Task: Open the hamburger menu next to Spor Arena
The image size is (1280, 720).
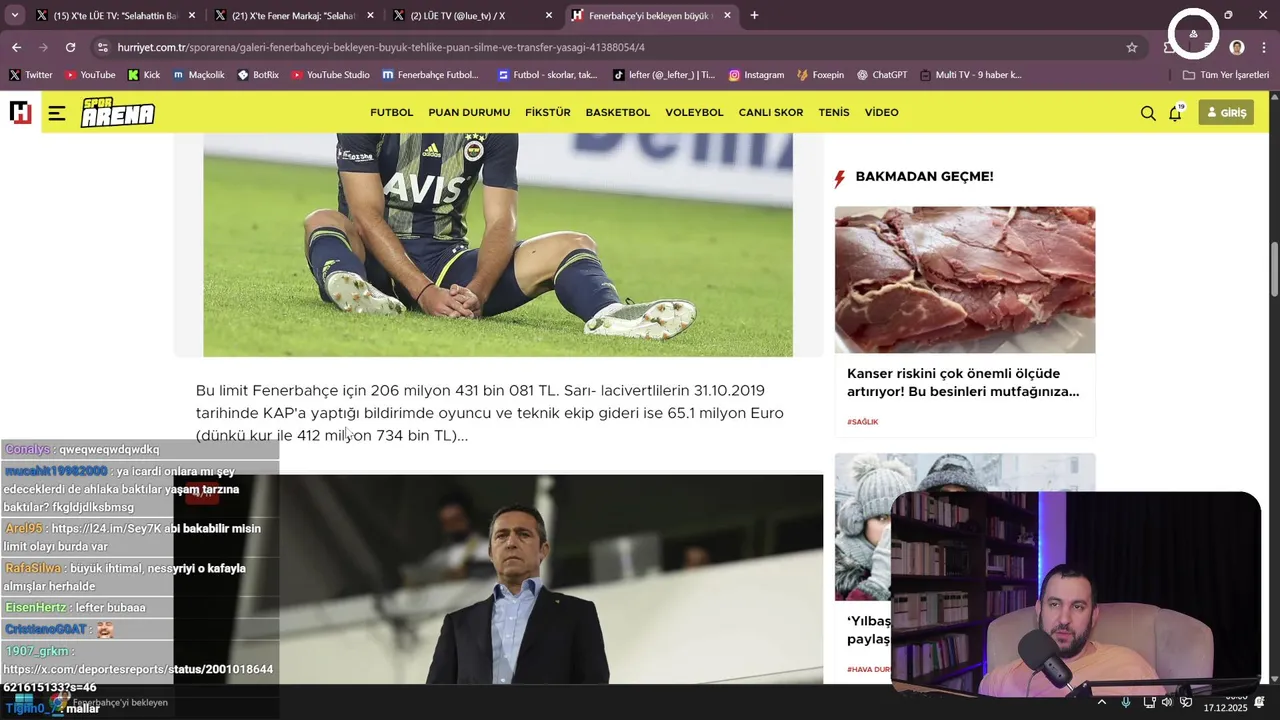Action: (56, 113)
